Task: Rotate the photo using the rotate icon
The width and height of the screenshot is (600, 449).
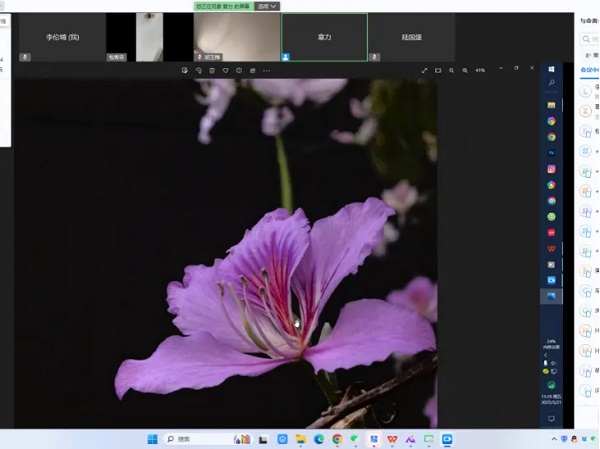Action: (x=198, y=70)
